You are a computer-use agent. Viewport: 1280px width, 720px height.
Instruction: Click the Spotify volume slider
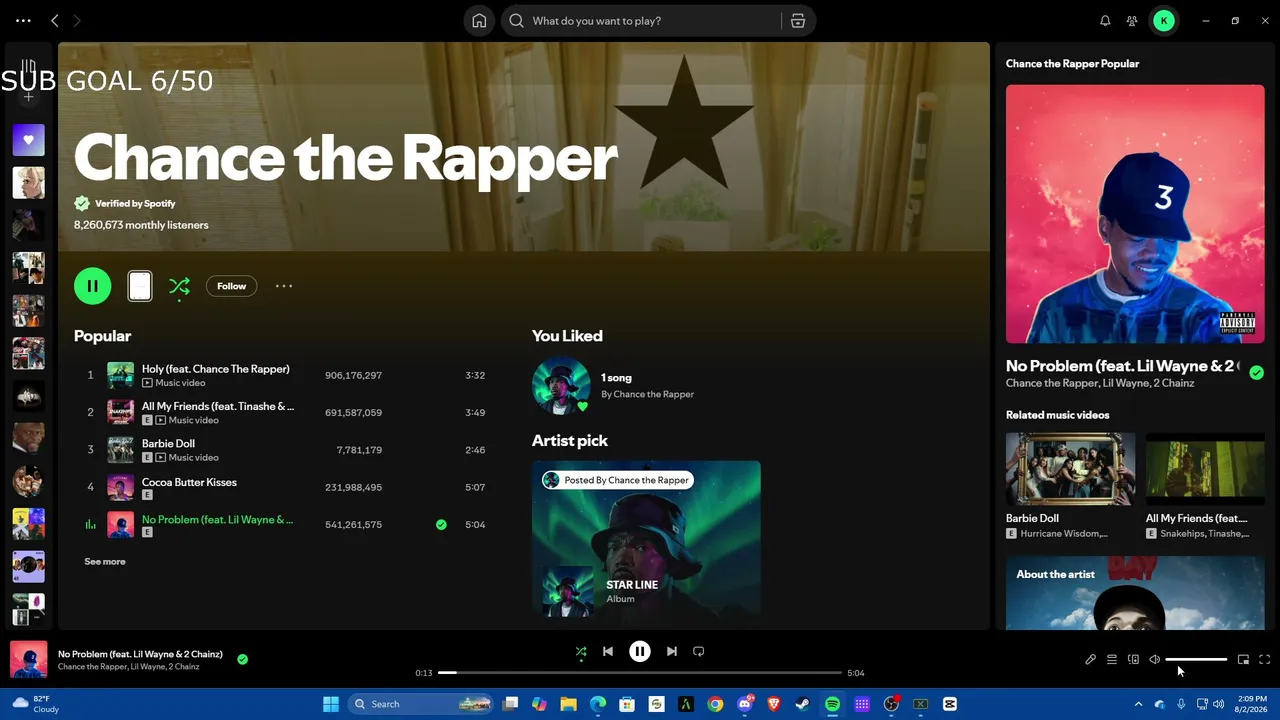pyautogui.click(x=1196, y=659)
